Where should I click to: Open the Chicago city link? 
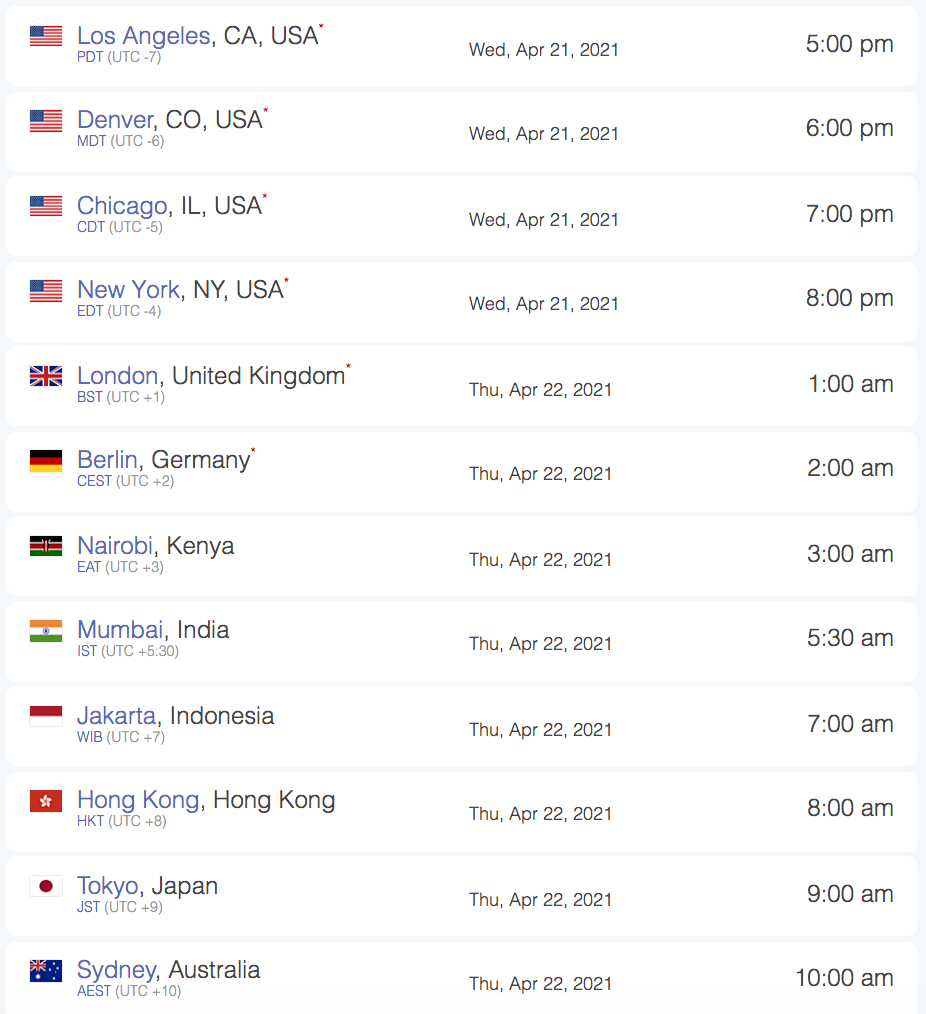coord(122,206)
